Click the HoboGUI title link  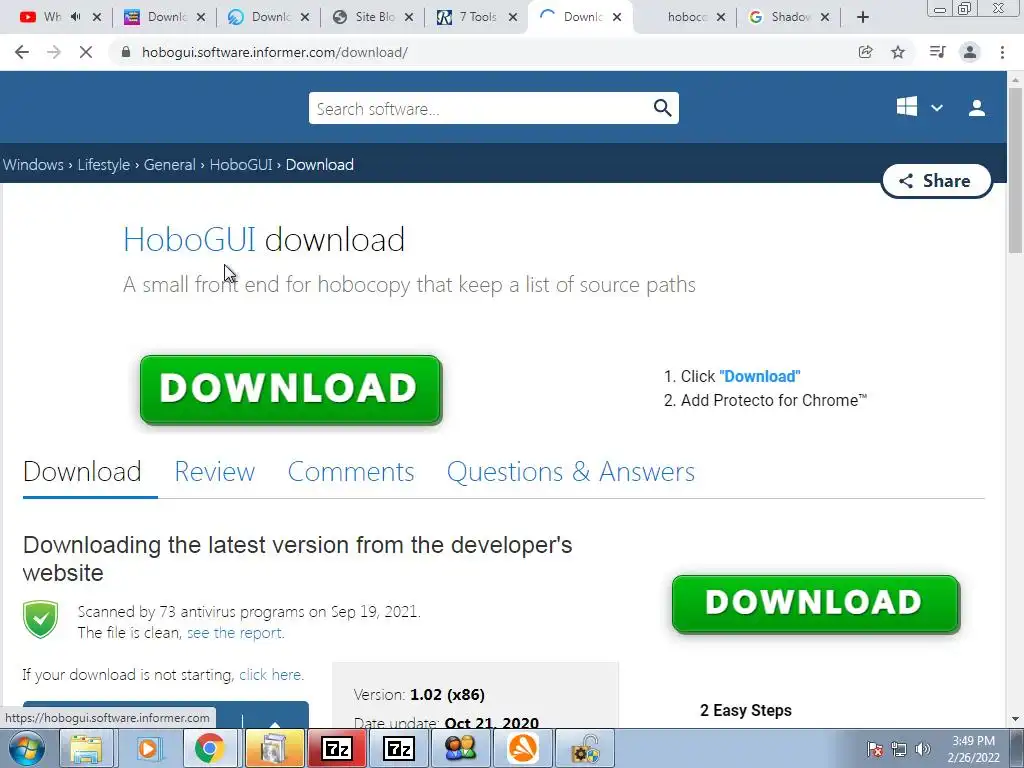point(189,240)
